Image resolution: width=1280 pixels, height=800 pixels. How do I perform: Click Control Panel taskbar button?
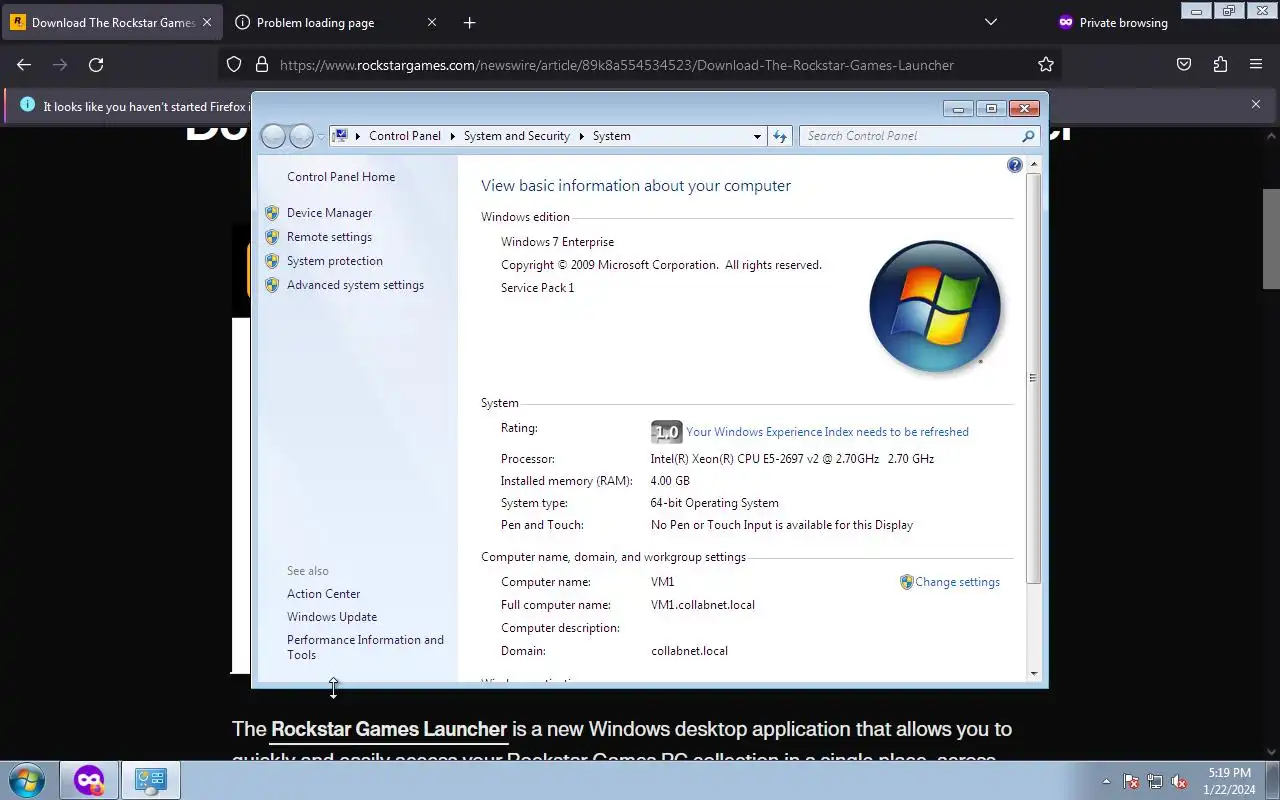[151, 780]
